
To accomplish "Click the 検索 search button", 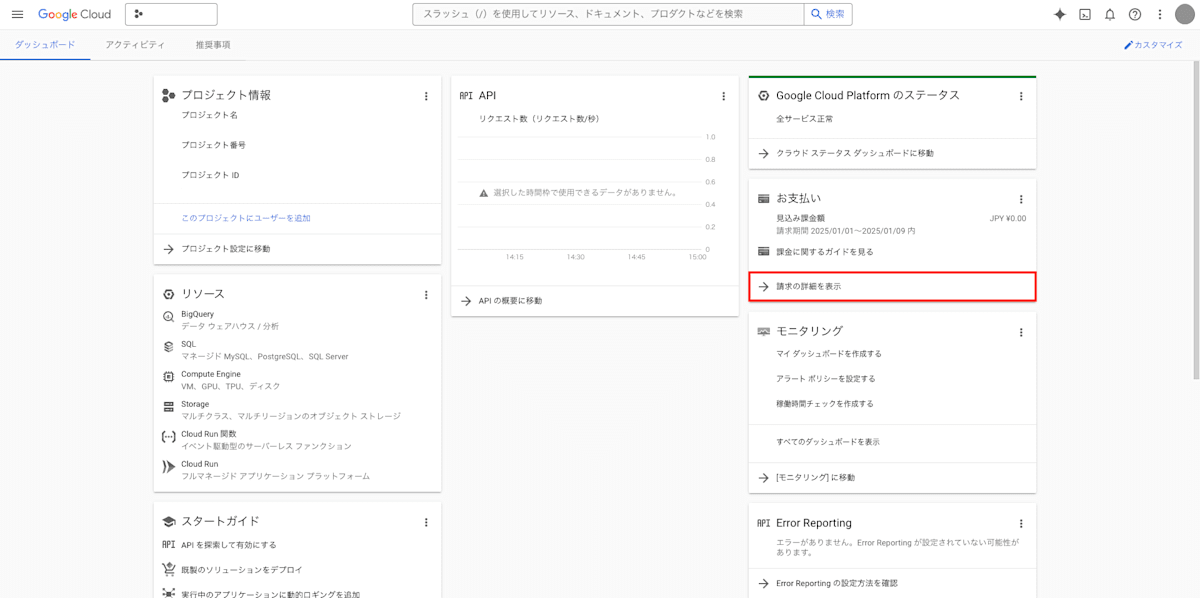I will tap(828, 14).
